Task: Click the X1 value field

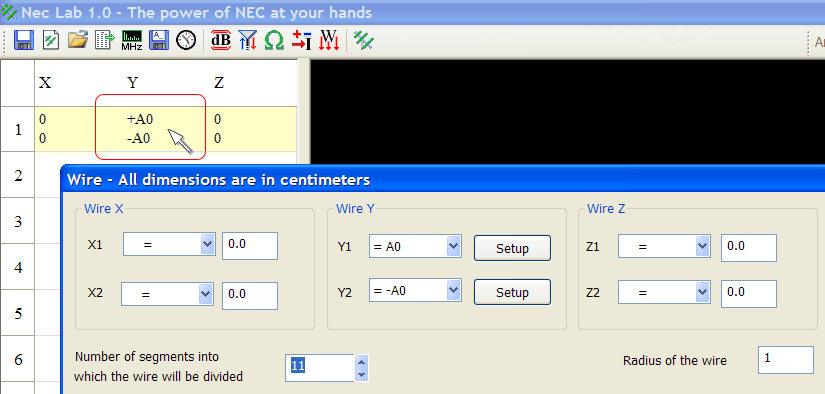Action: (x=250, y=246)
